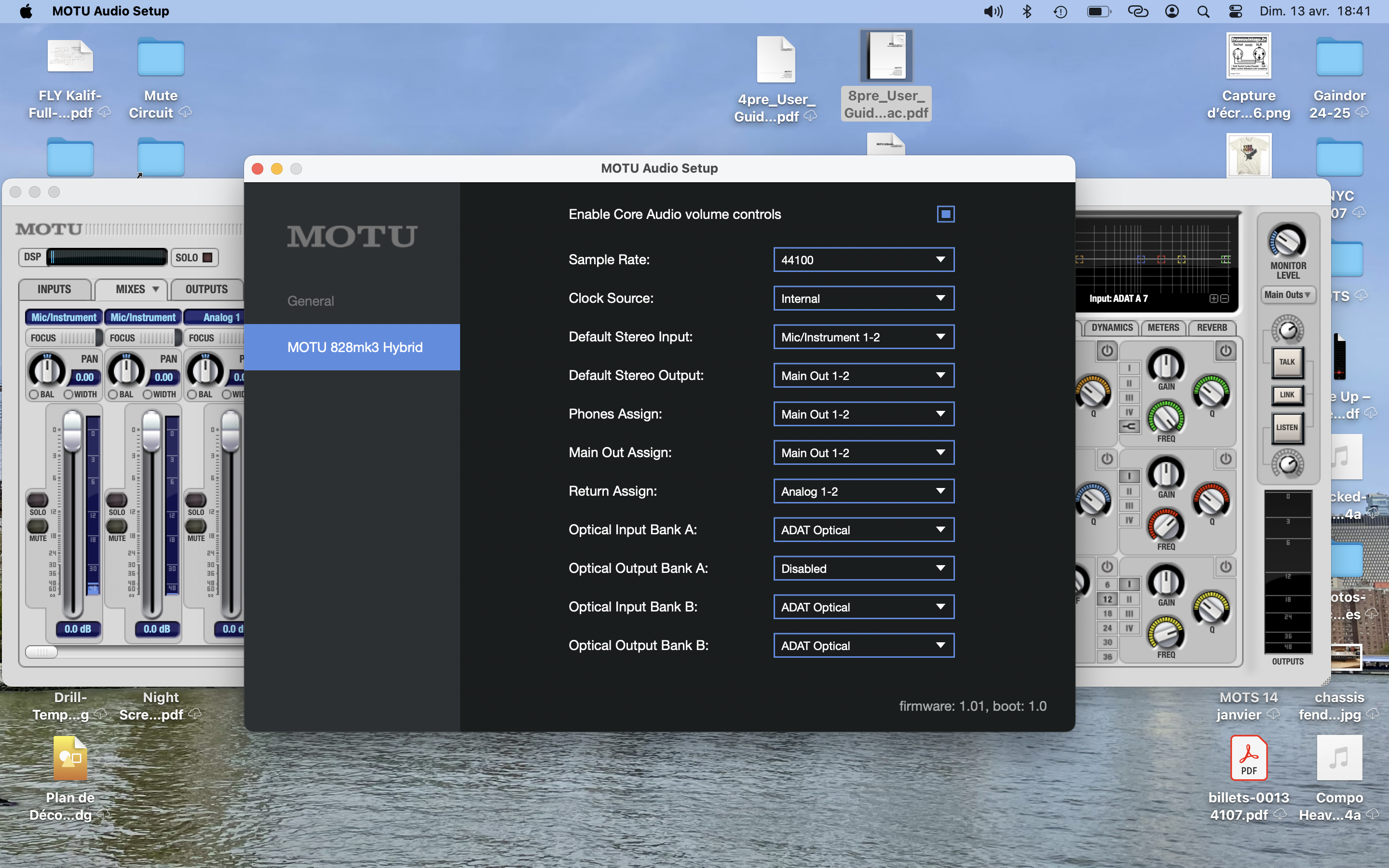Select WIDTH radio on first channel
This screenshot has width=1389, height=868.
coord(69,394)
